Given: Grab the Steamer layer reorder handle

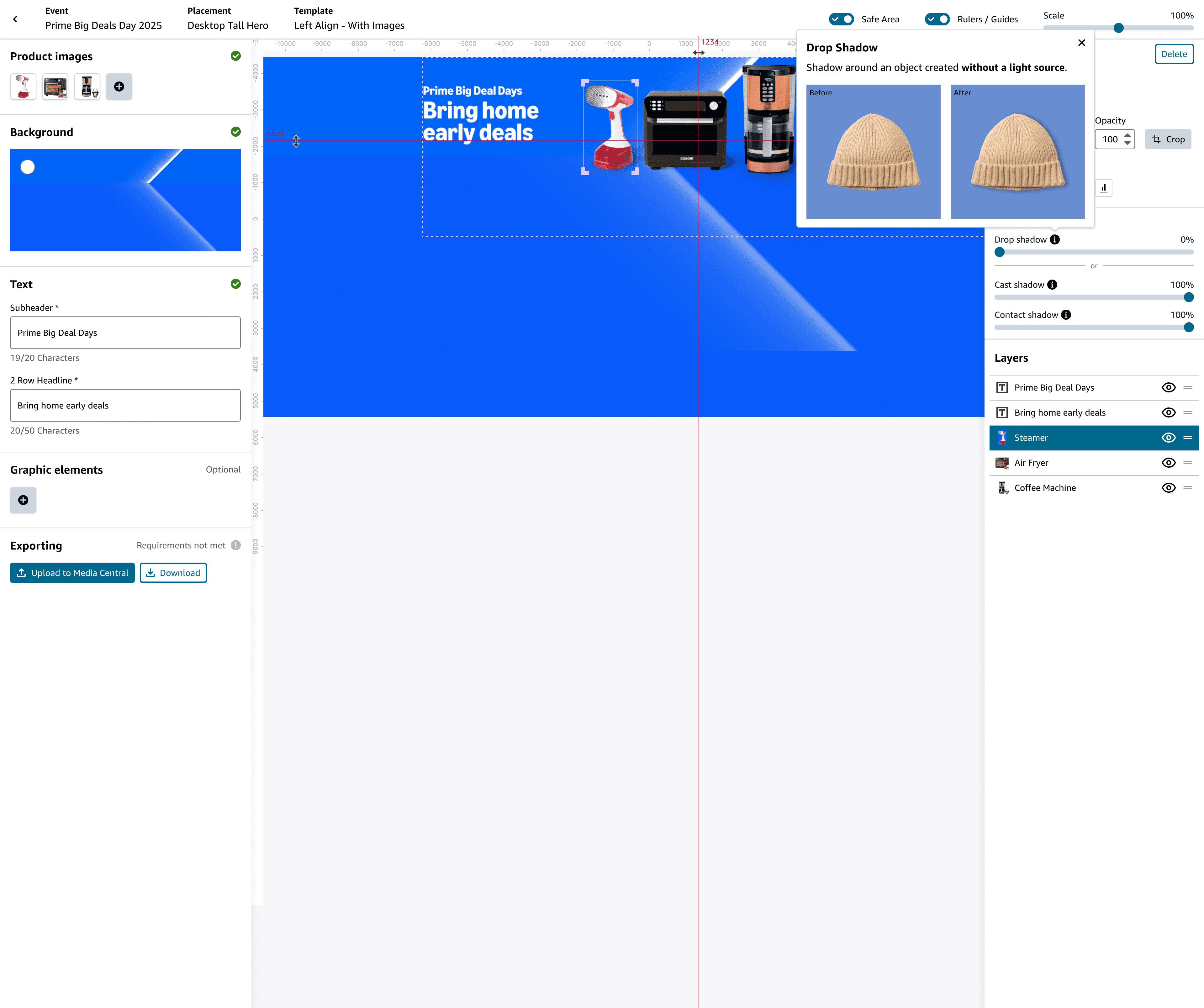Looking at the screenshot, I should (1187, 438).
